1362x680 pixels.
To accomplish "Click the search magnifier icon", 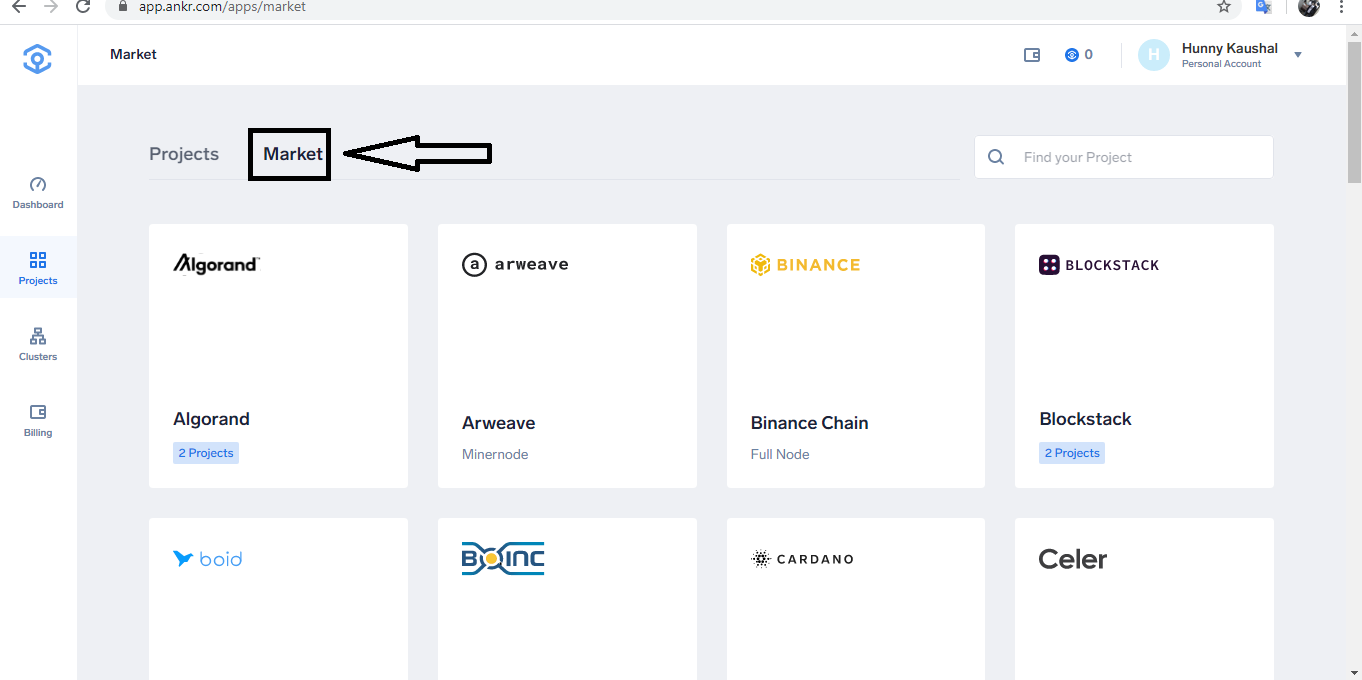I will tap(996, 157).
